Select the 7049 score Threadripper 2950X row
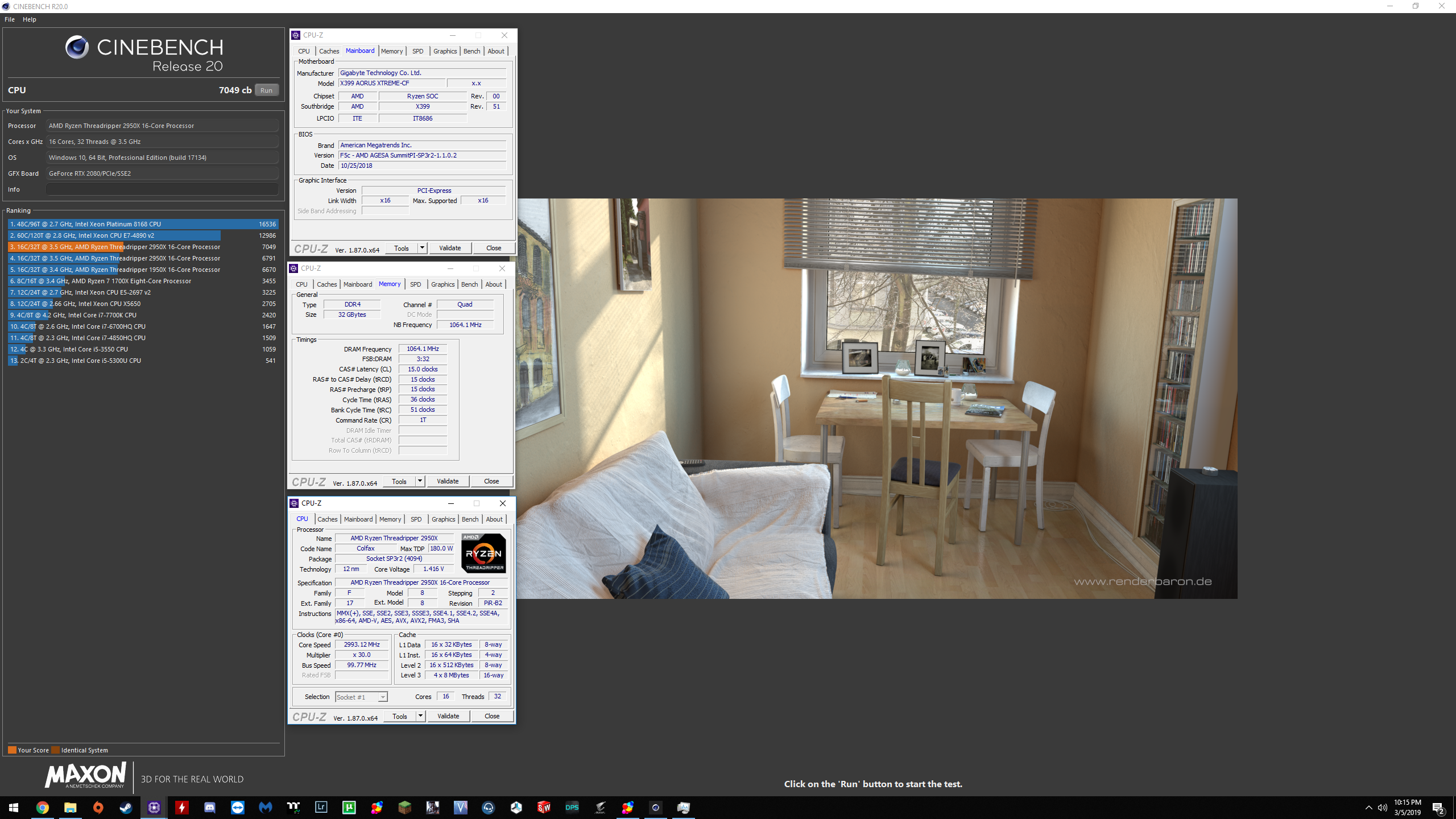The width and height of the screenshot is (1456, 819). pos(143,247)
